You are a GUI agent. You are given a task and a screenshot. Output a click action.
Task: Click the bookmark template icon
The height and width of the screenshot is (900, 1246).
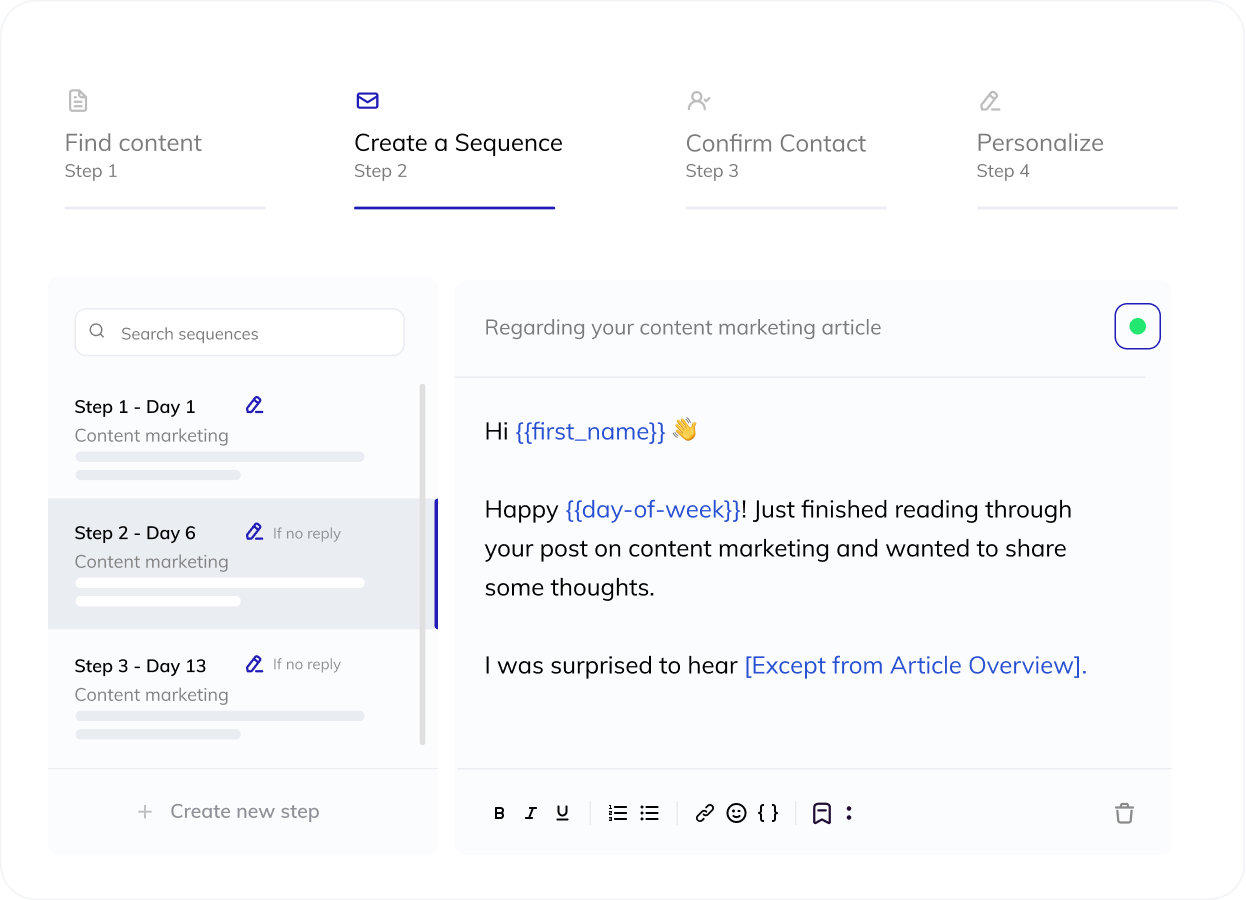(822, 813)
